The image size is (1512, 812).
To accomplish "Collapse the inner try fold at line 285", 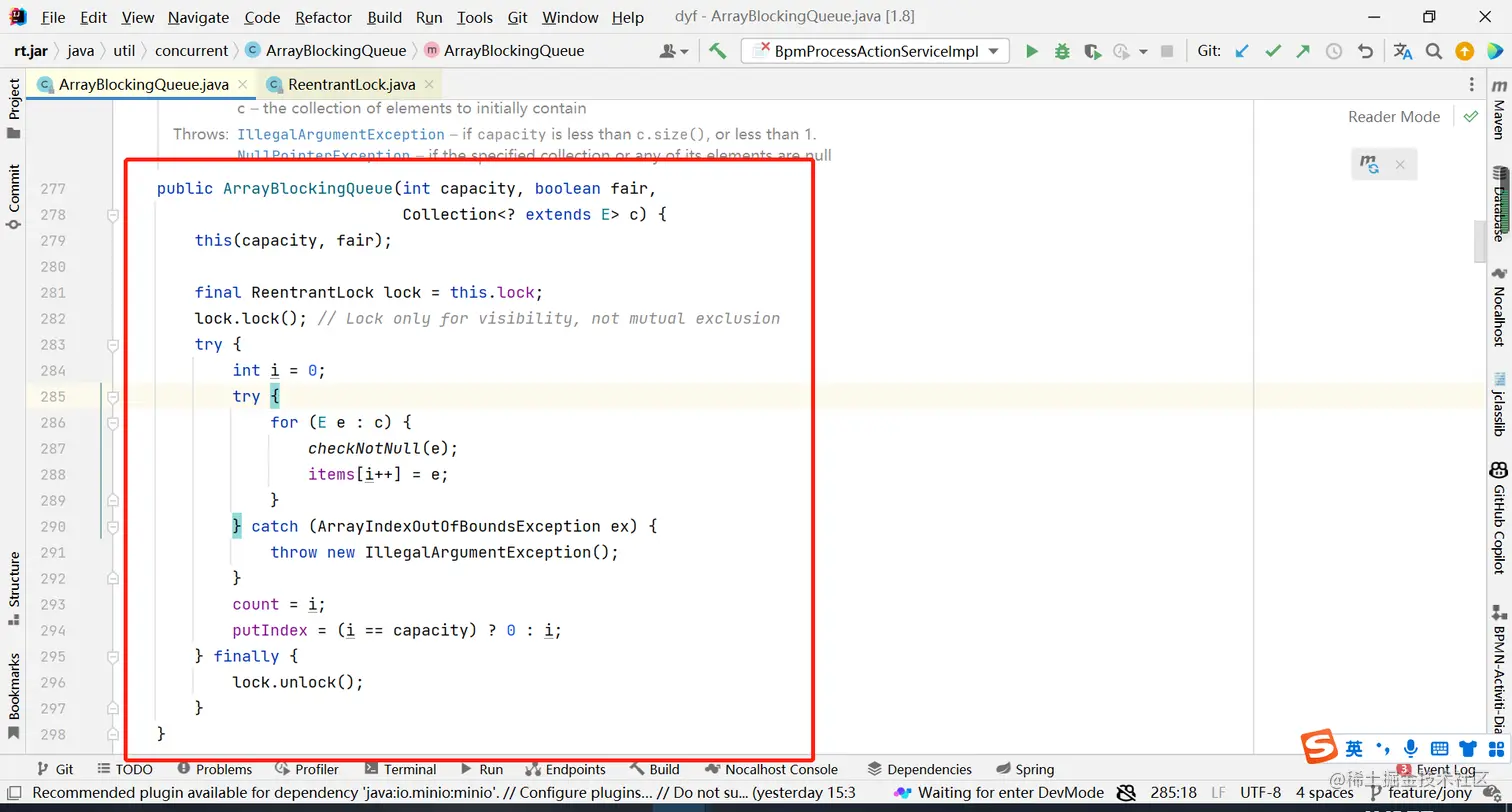I will point(113,397).
